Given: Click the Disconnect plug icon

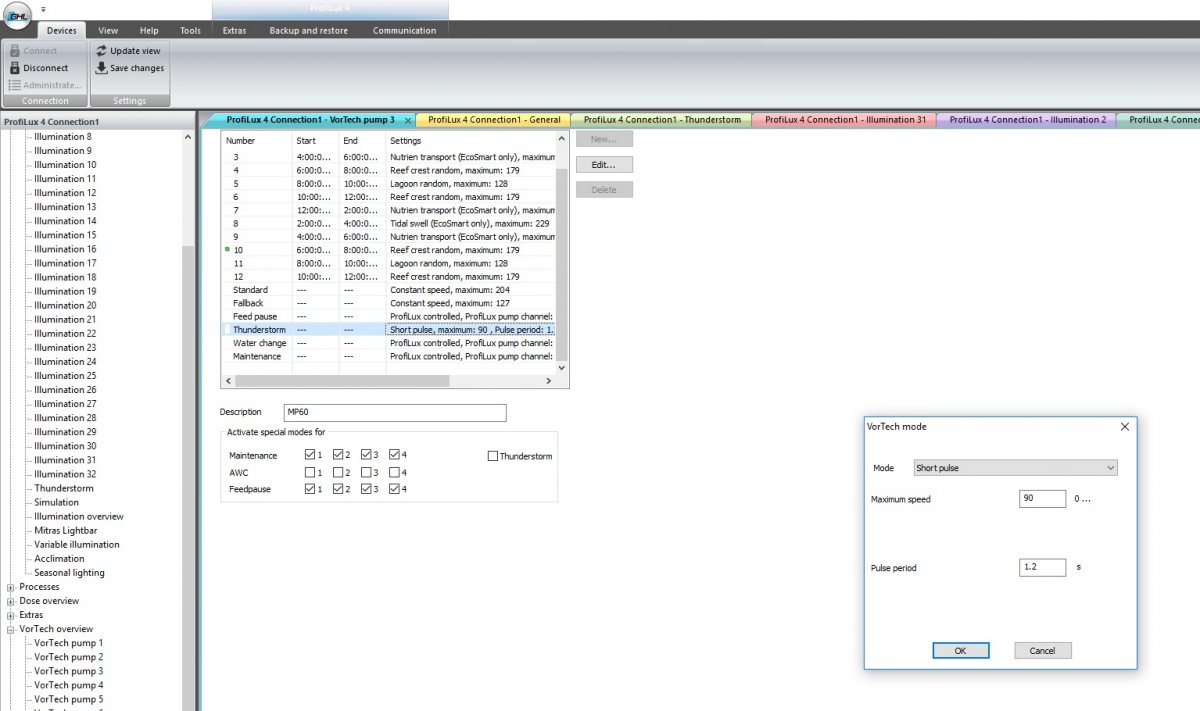Looking at the screenshot, I should [14, 68].
